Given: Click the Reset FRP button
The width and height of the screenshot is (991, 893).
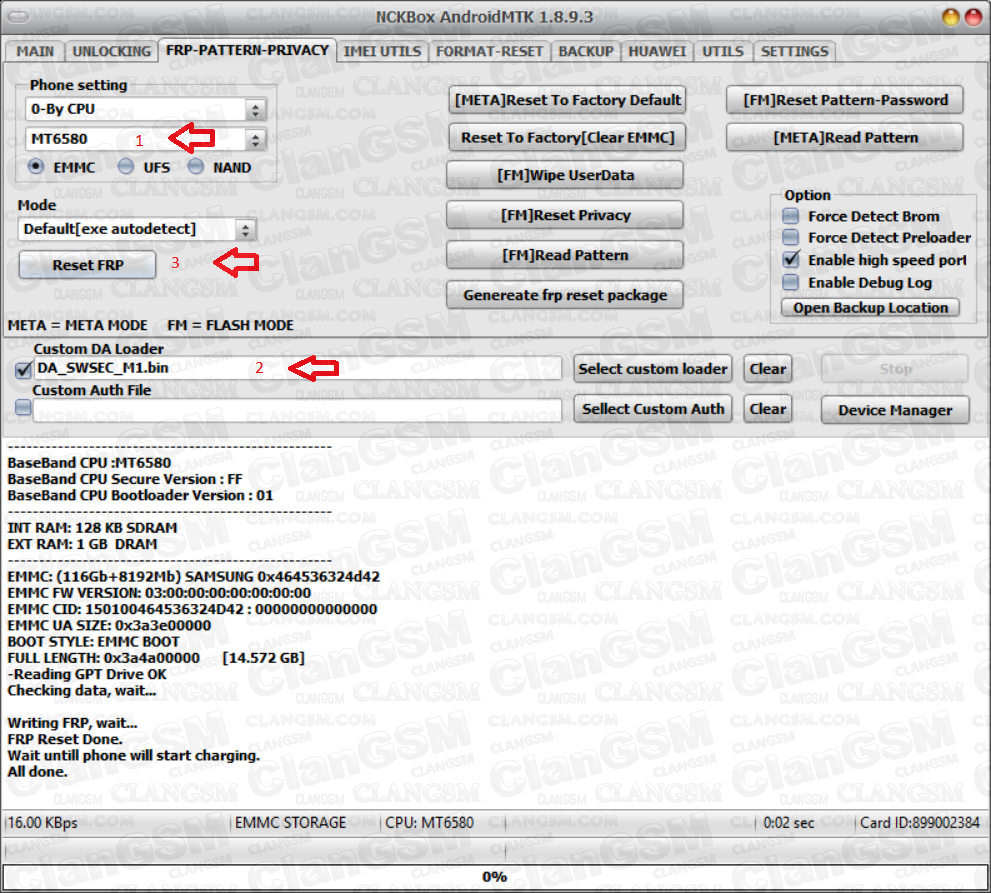Looking at the screenshot, I should (x=87, y=264).
